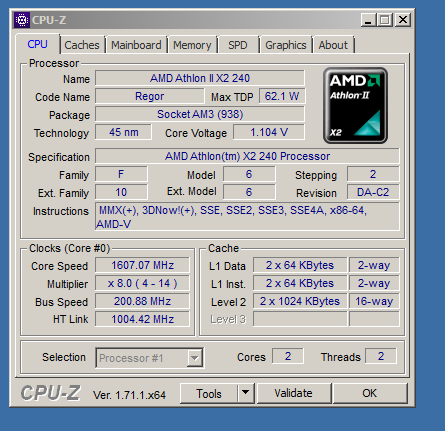Click the Level 2 size 2 x 1024 KBytes
Image resolution: width=445 pixels, height=431 pixels.
[300, 301]
